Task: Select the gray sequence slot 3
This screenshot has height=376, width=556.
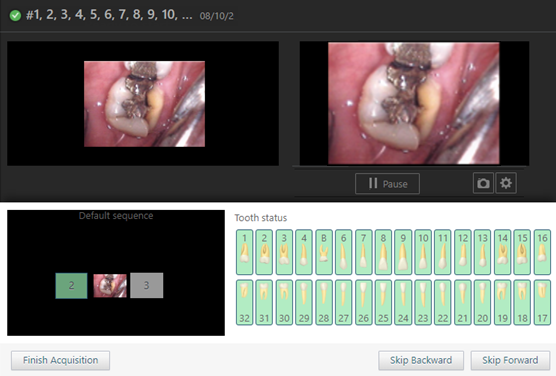Action: click(146, 286)
